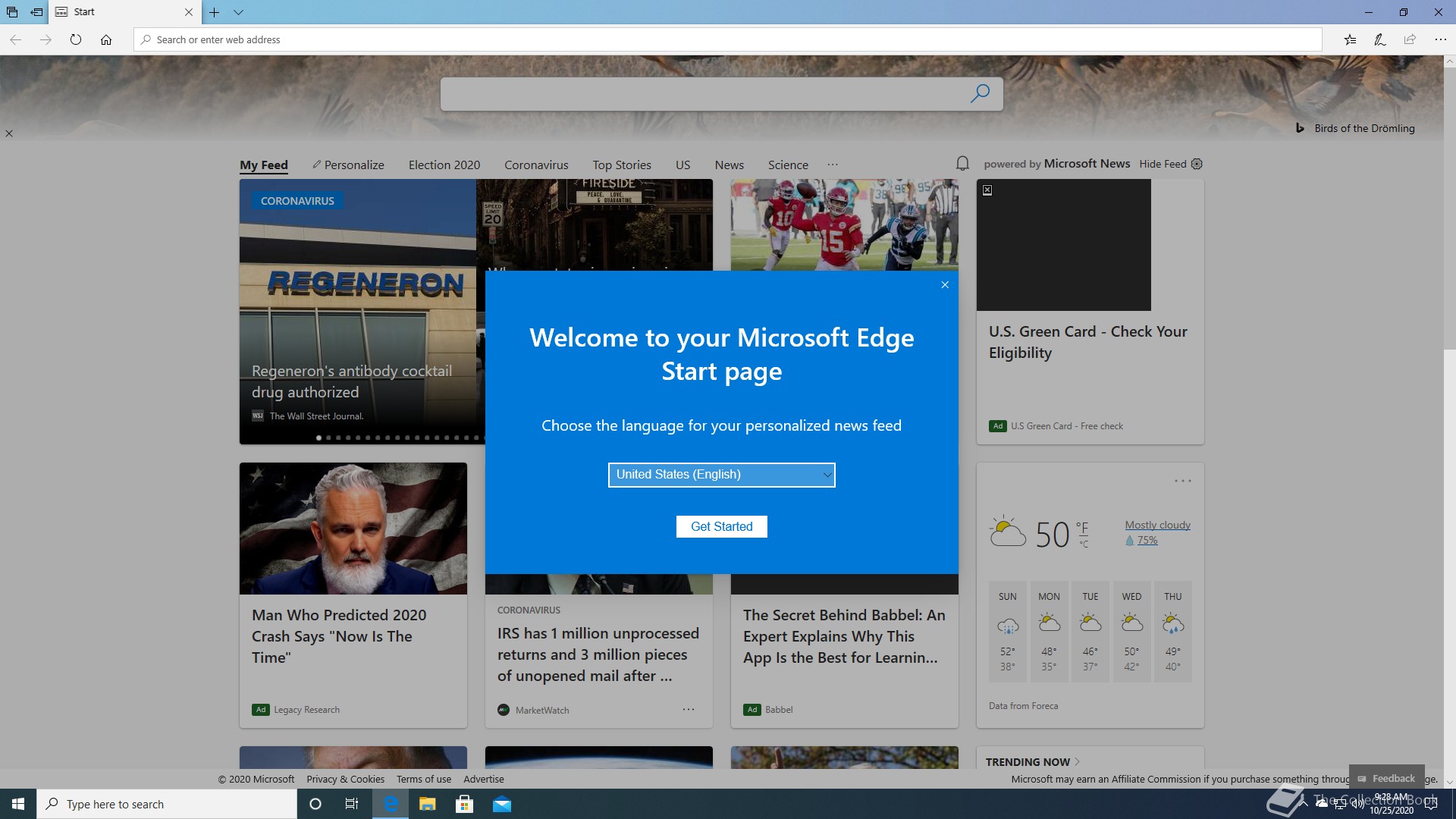The image size is (1456, 819).
Task: Open tabs you've set aside icon
Action: pyautogui.click(x=12, y=12)
